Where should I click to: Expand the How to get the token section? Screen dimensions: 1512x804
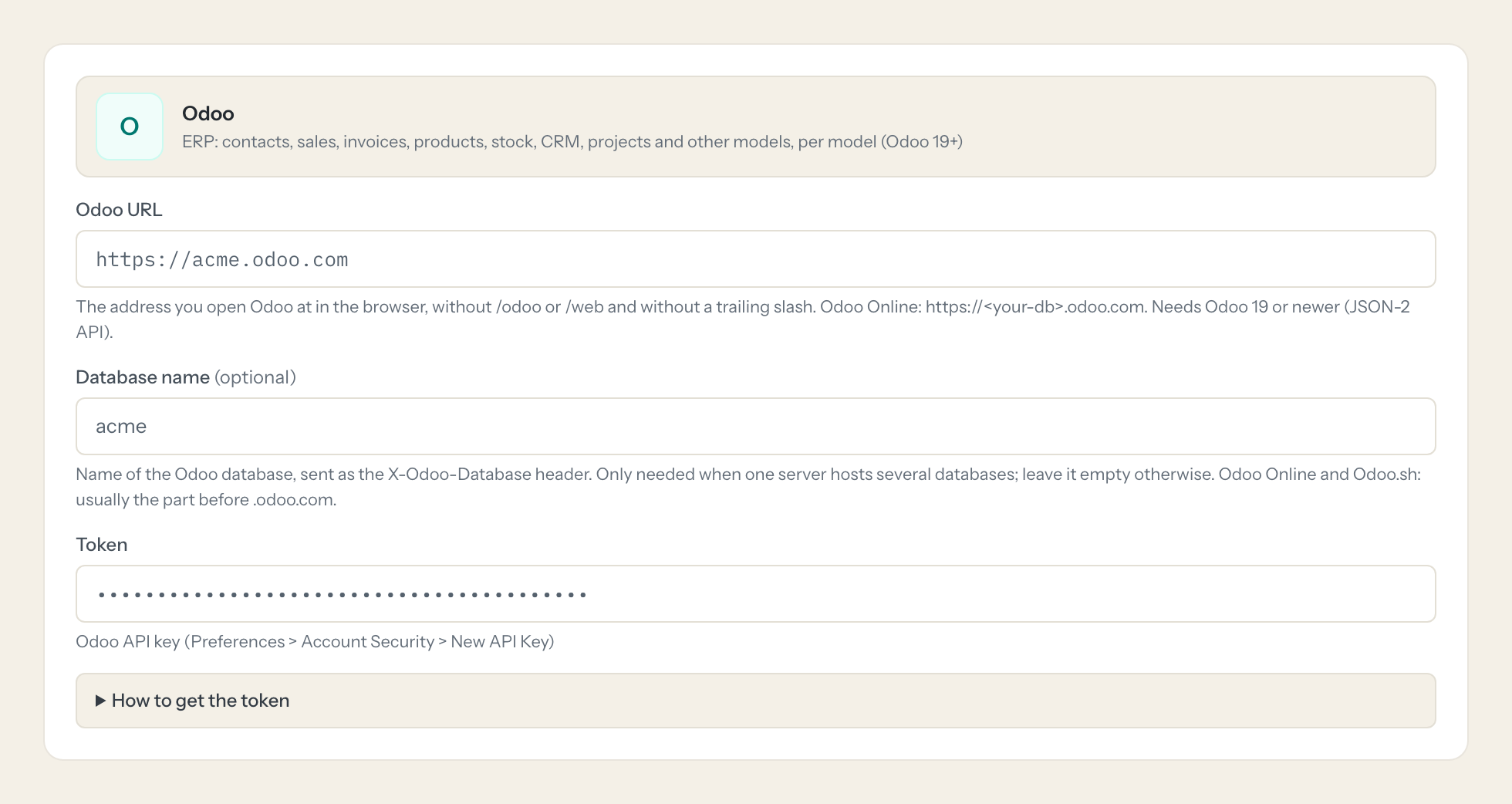[755, 701]
